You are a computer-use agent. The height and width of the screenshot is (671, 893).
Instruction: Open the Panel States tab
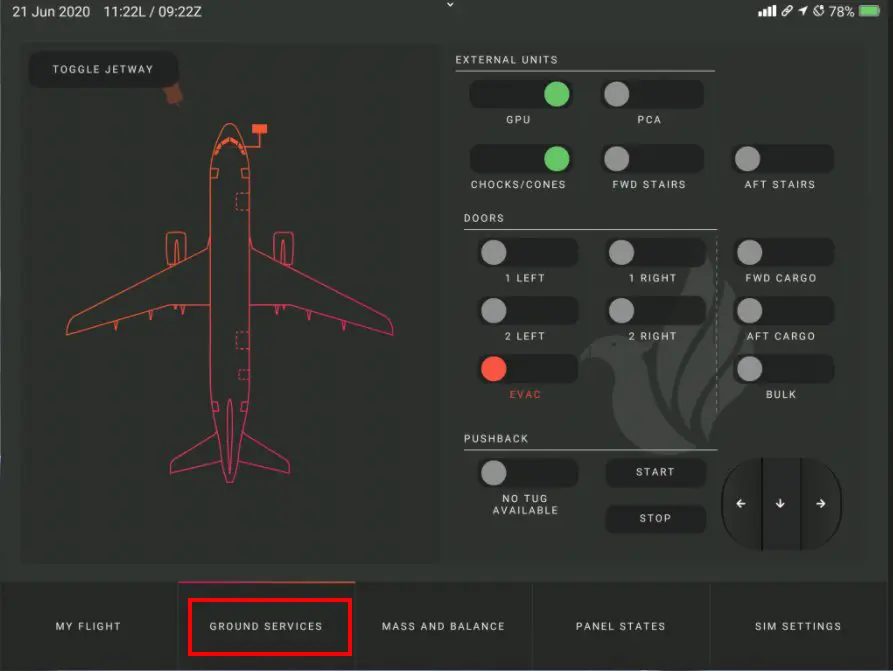(621, 626)
